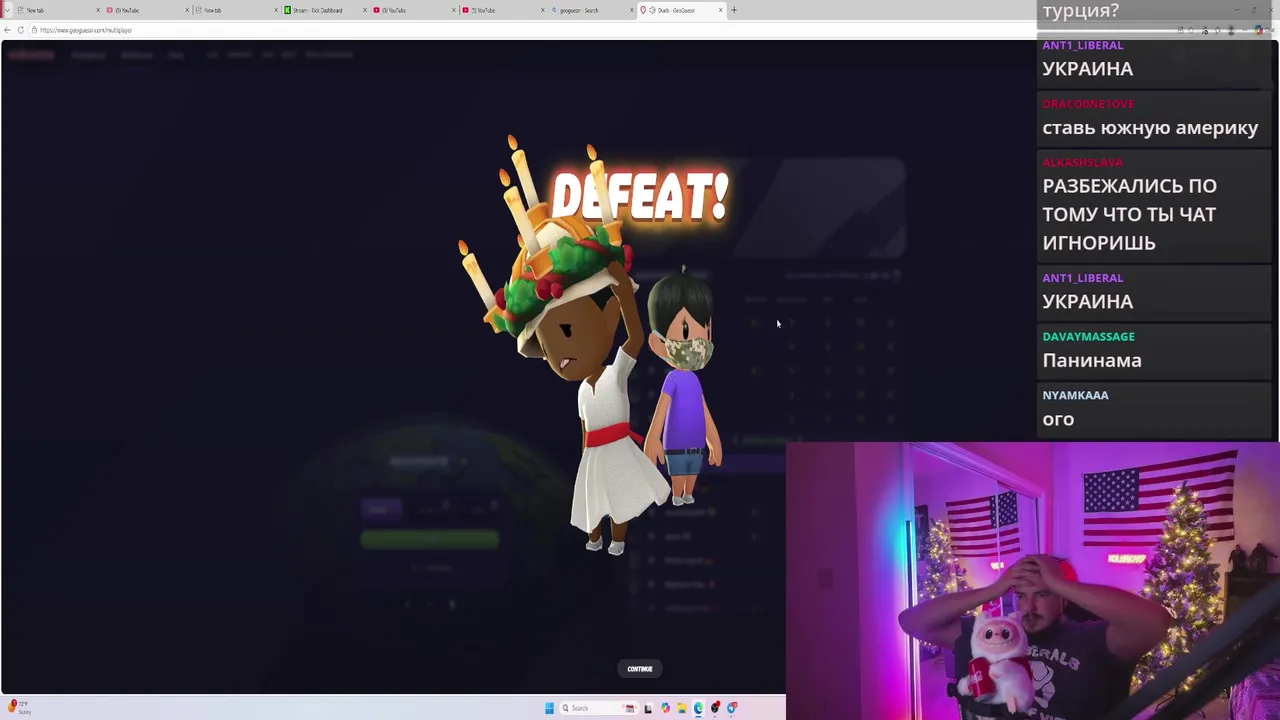1280x720 pixels.
Task: Open a new browser tab with plus button
Action: tap(734, 10)
